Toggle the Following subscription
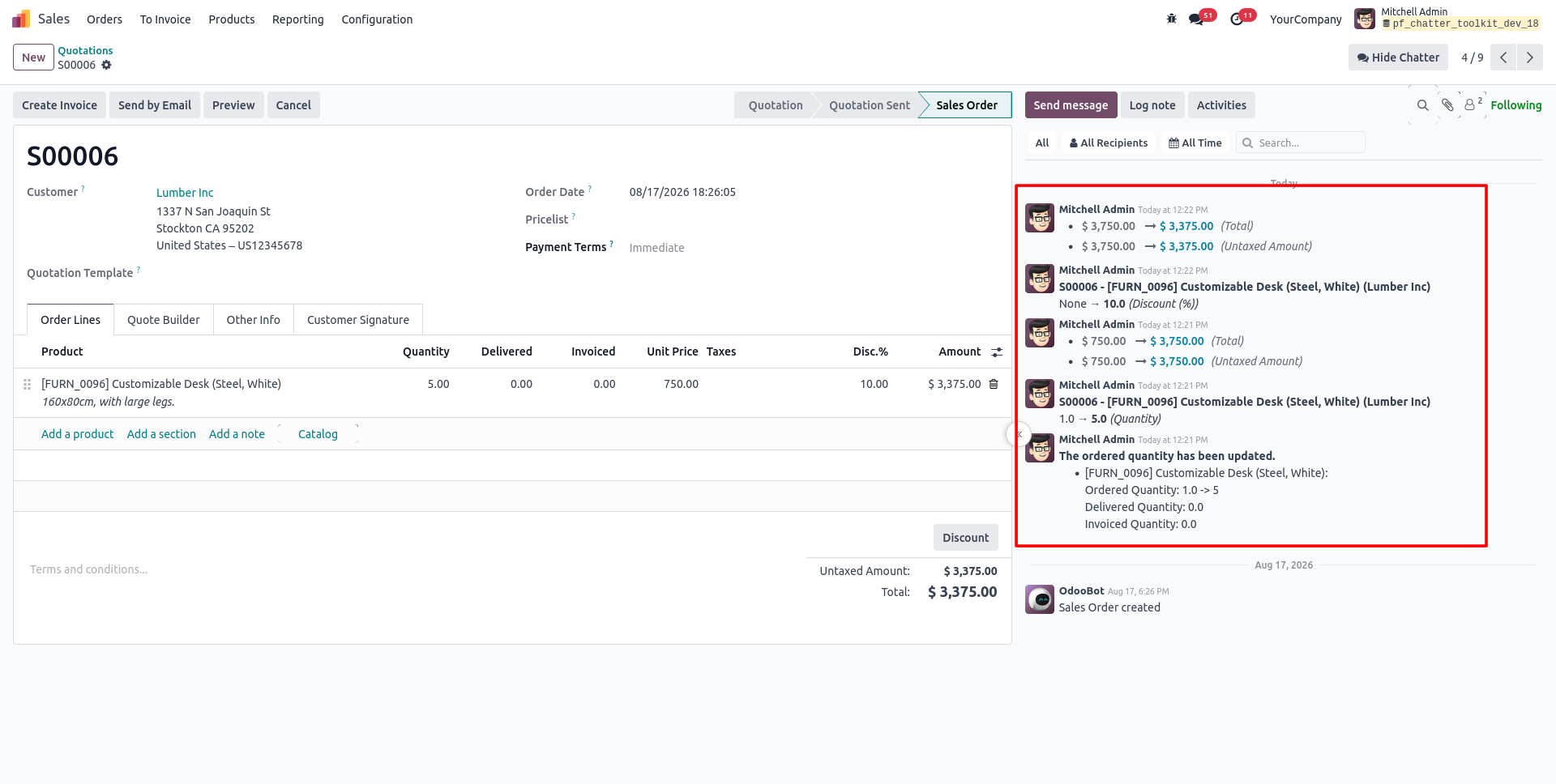The image size is (1556, 784). pos(1515,105)
